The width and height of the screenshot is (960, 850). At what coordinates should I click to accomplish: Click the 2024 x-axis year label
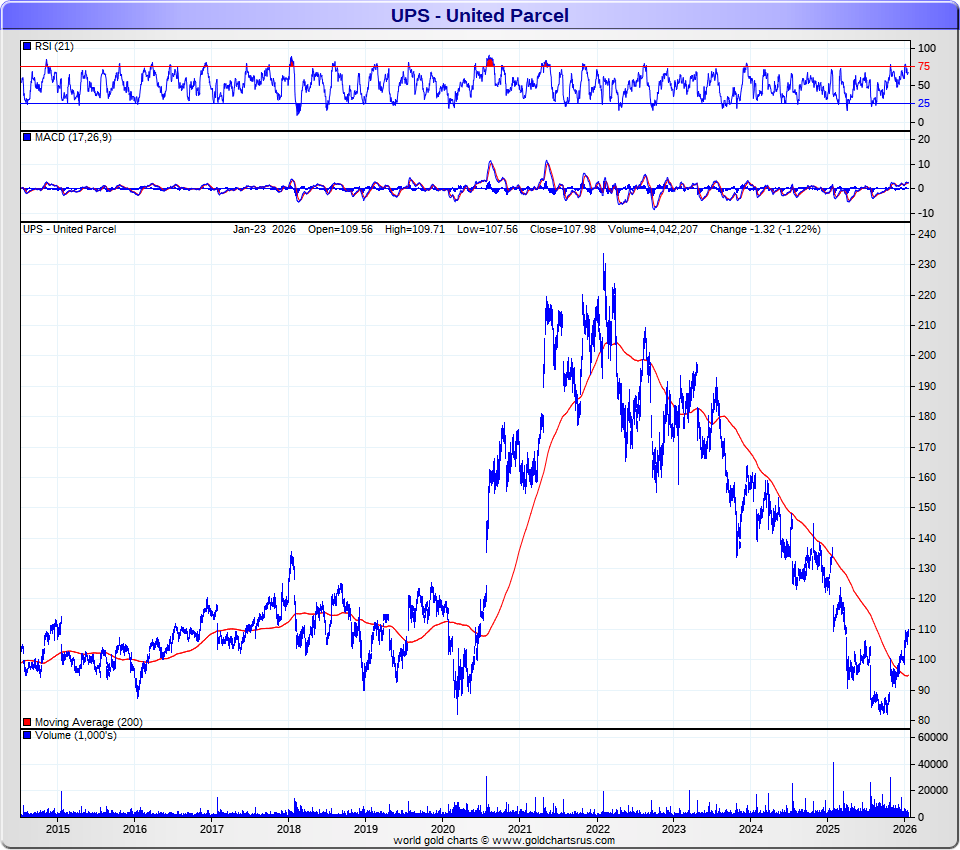(x=751, y=829)
